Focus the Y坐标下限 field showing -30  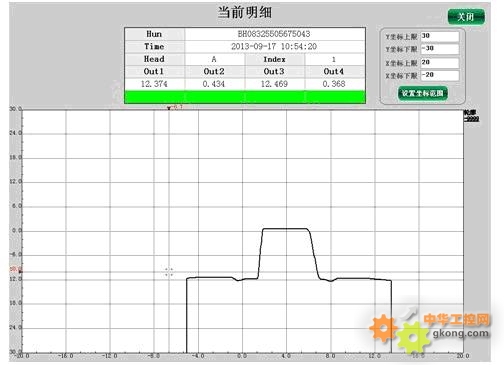click(x=440, y=49)
